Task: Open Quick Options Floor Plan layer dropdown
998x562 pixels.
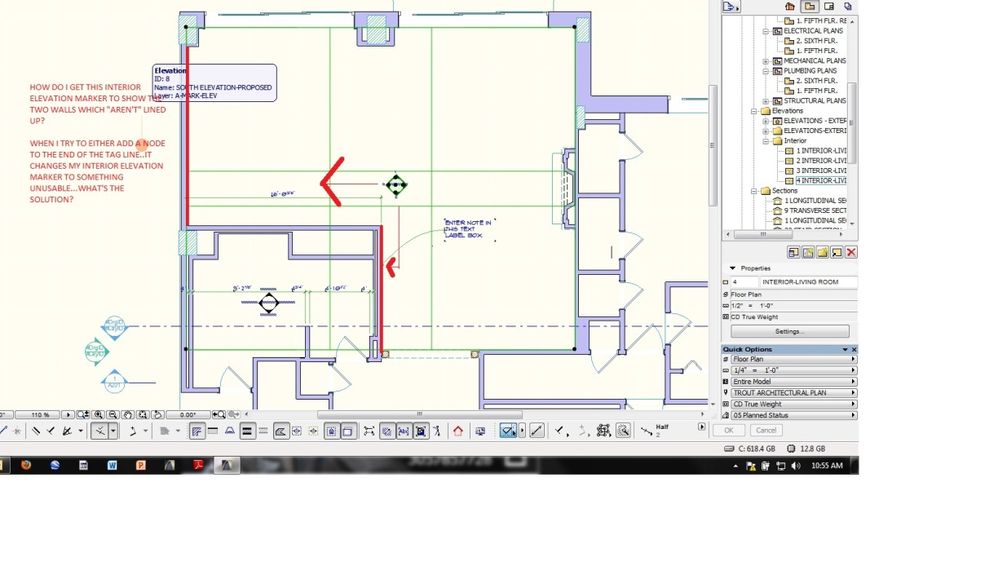Action: [793, 360]
